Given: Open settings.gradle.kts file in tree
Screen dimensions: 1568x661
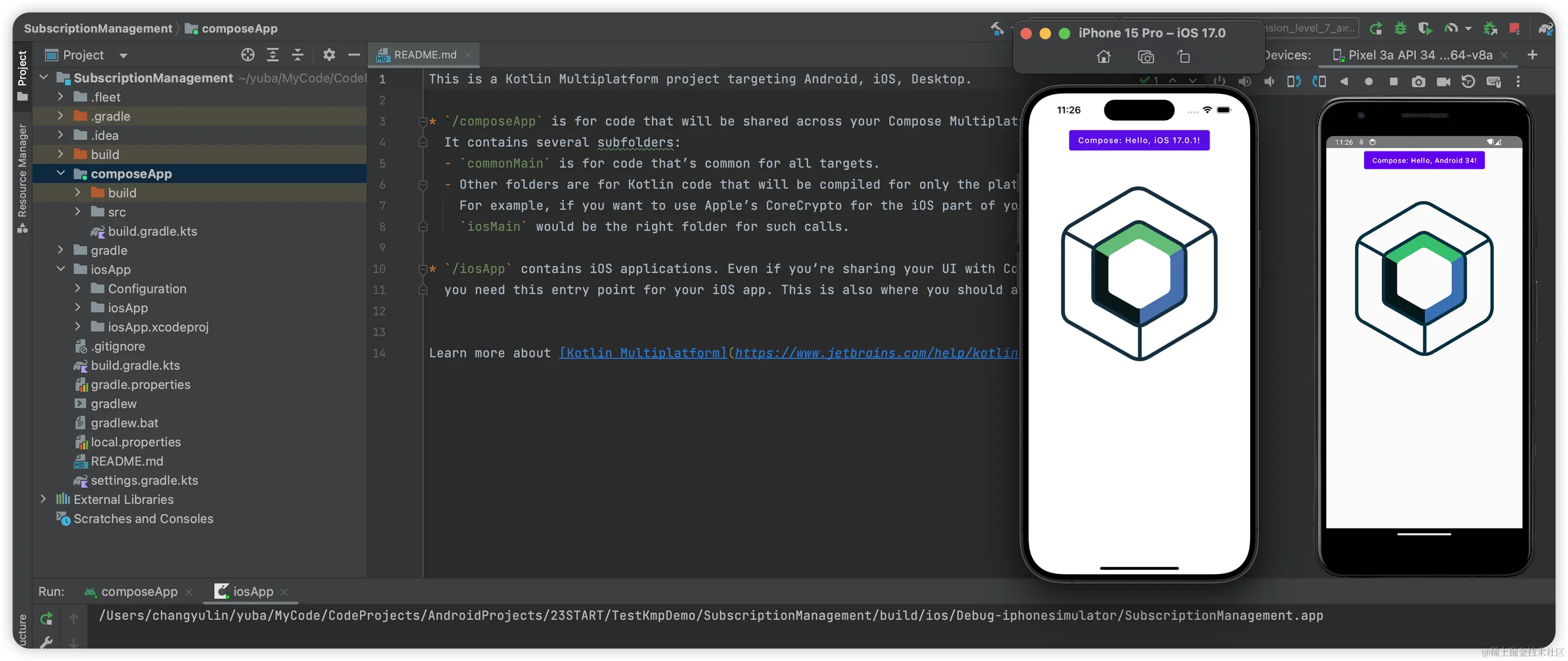Looking at the screenshot, I should click(x=144, y=480).
